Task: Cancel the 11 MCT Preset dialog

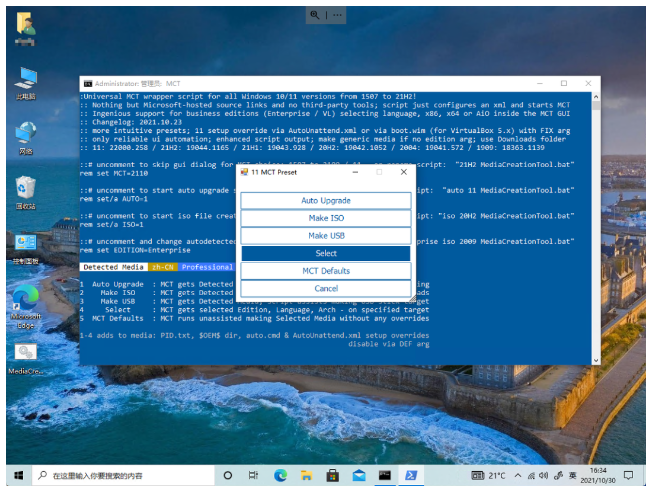Action: tap(325, 288)
